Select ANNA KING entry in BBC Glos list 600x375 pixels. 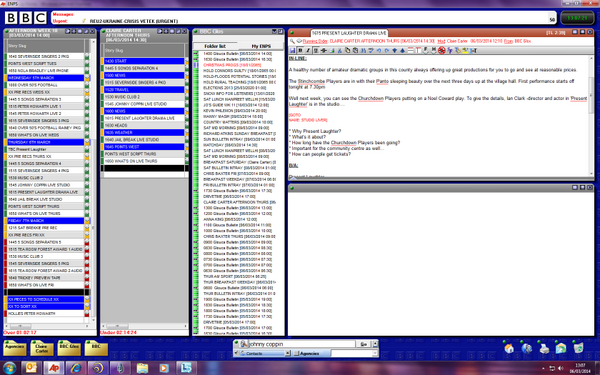(x=230, y=219)
